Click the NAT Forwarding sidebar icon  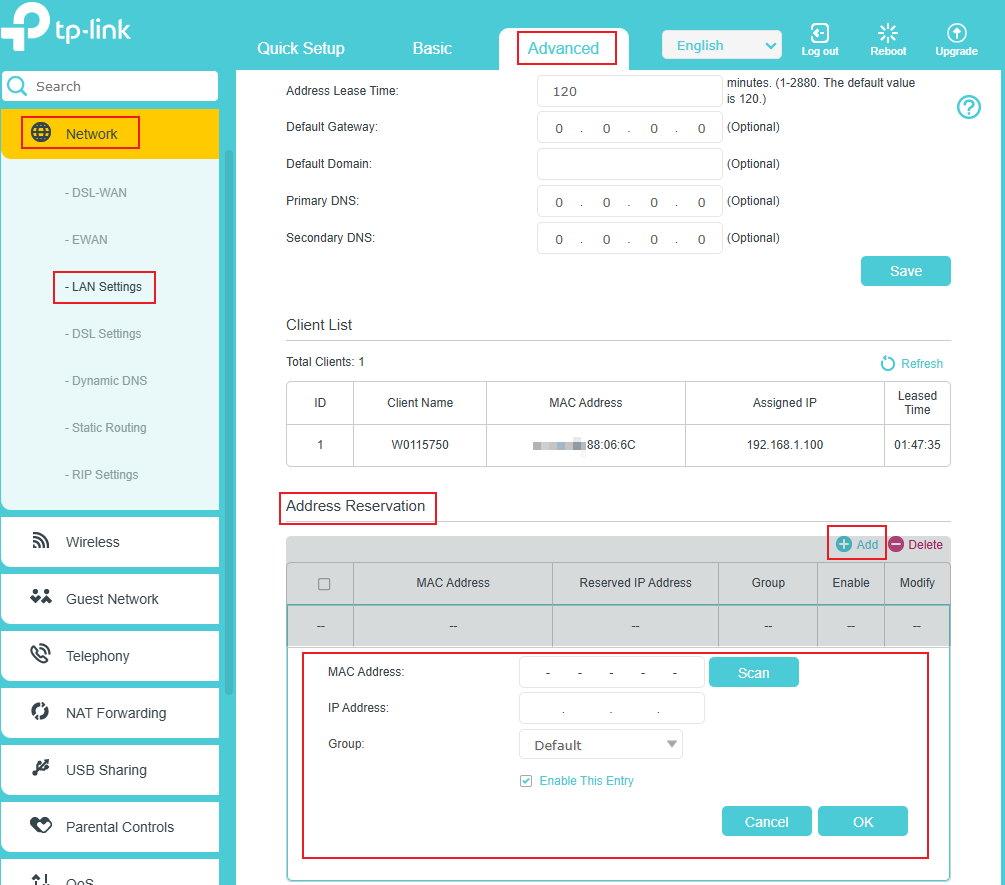[x=41, y=713]
